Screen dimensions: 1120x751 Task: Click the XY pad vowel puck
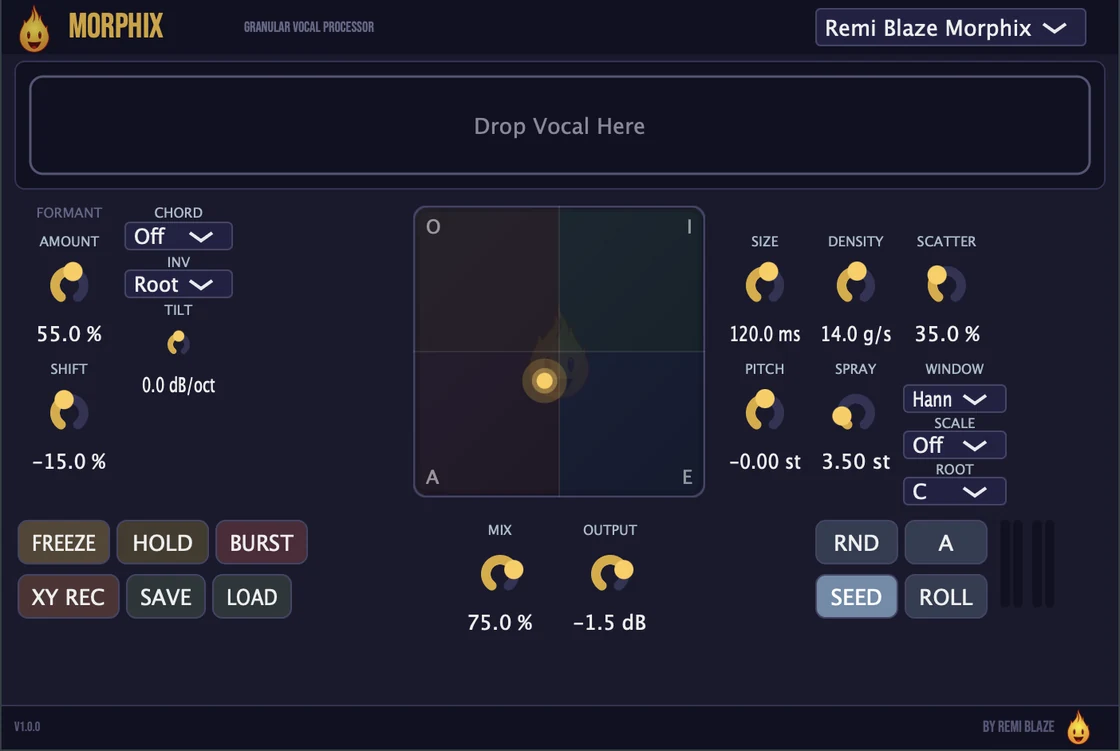click(544, 381)
